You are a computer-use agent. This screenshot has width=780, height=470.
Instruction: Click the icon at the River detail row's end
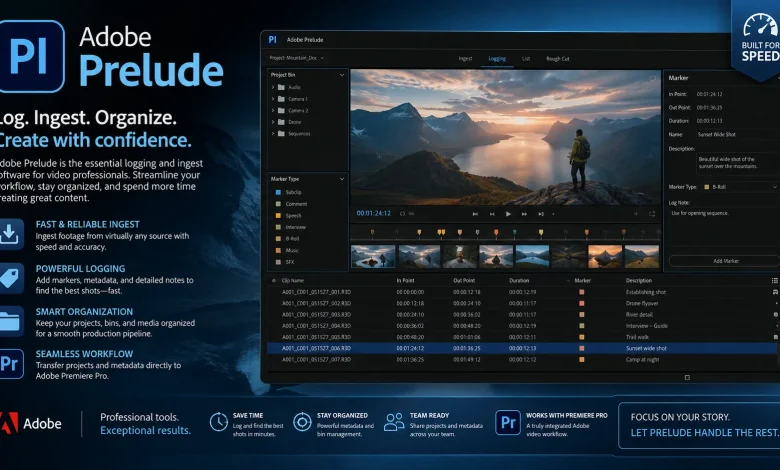pos(776,314)
